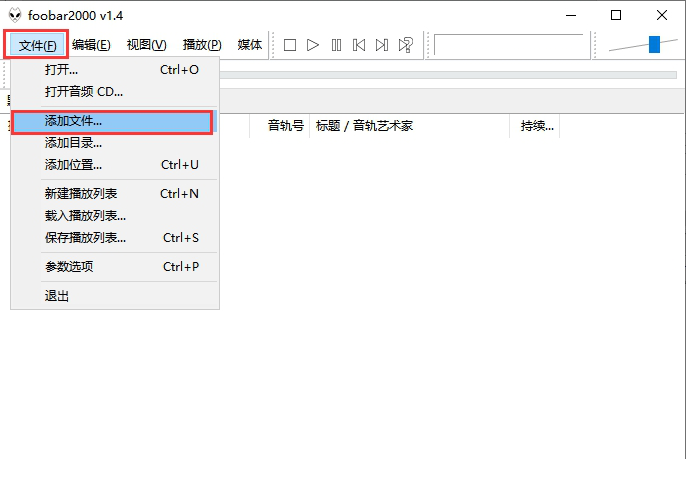Screen dimensions: 686x477
Task: Open the 媒体 menu
Action: [x=250, y=45]
